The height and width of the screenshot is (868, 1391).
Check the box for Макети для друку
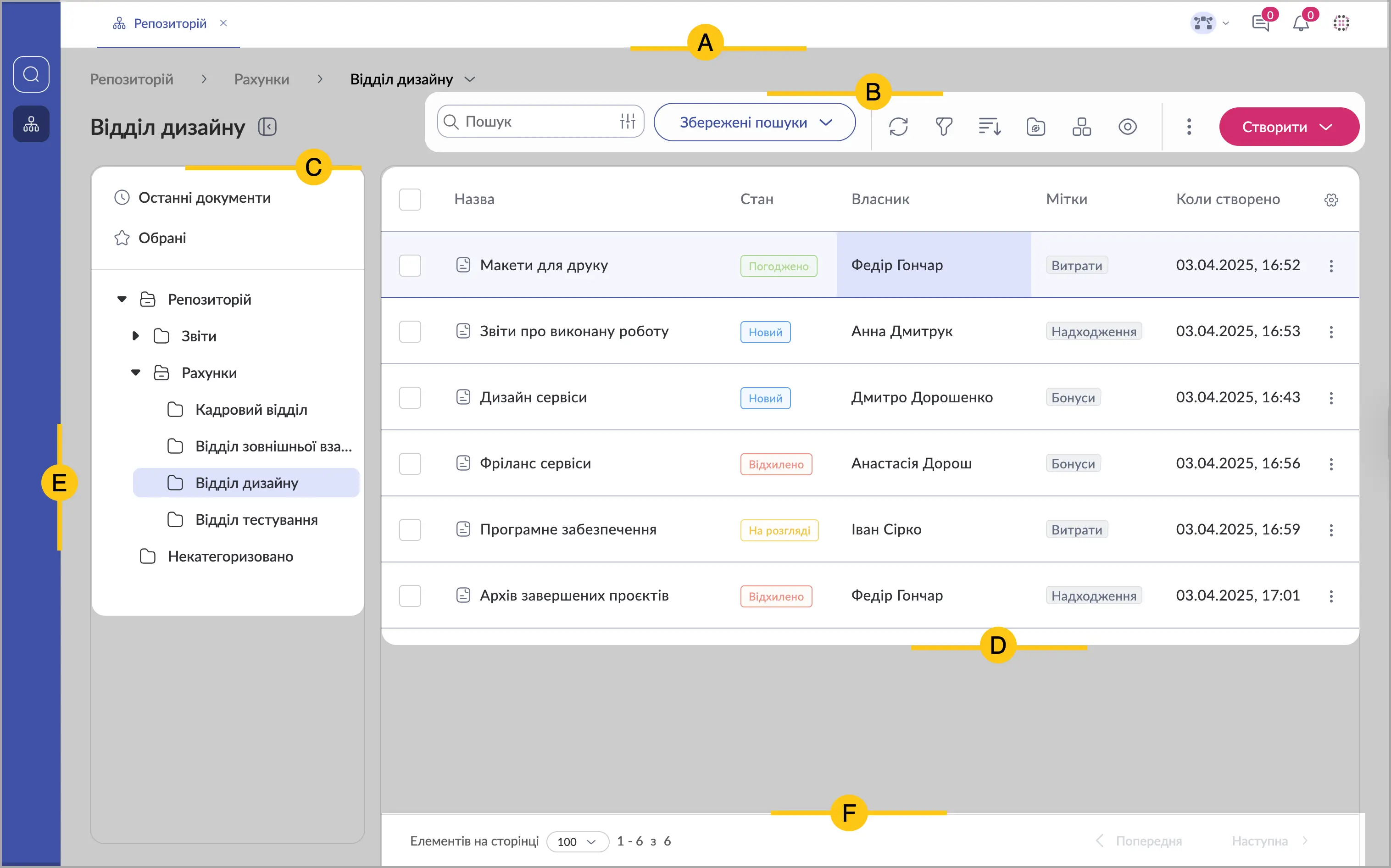click(x=410, y=266)
